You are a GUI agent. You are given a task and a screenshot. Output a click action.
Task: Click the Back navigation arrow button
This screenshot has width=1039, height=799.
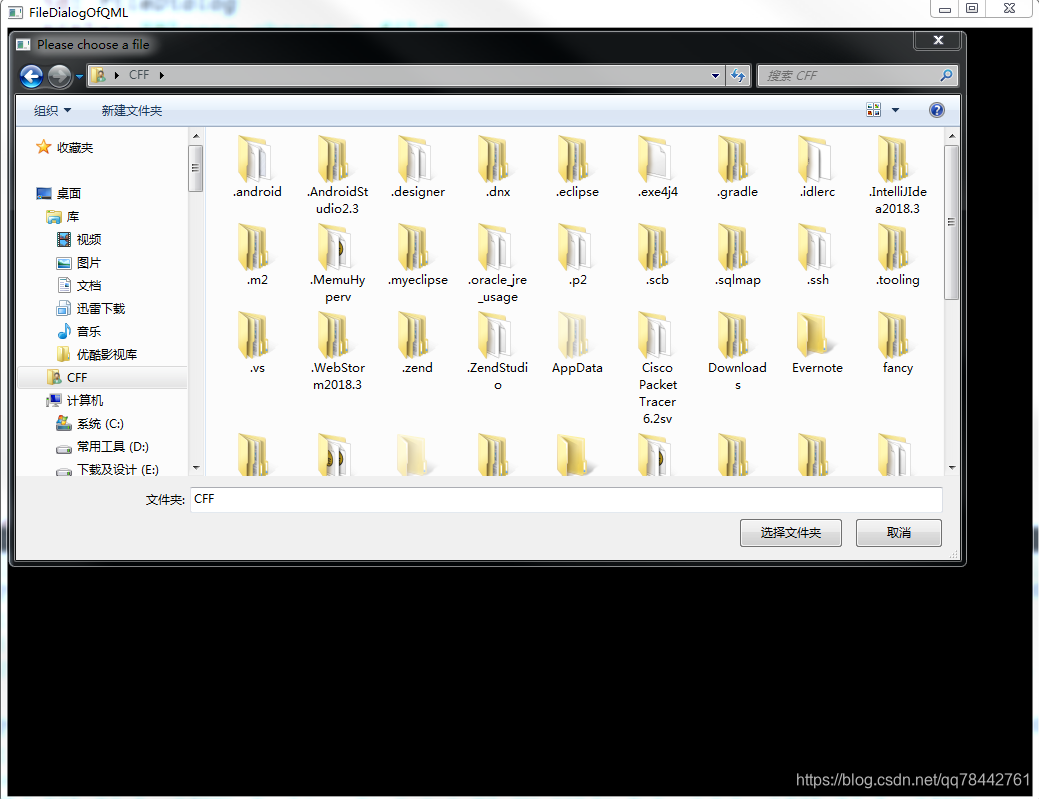click(x=31, y=76)
